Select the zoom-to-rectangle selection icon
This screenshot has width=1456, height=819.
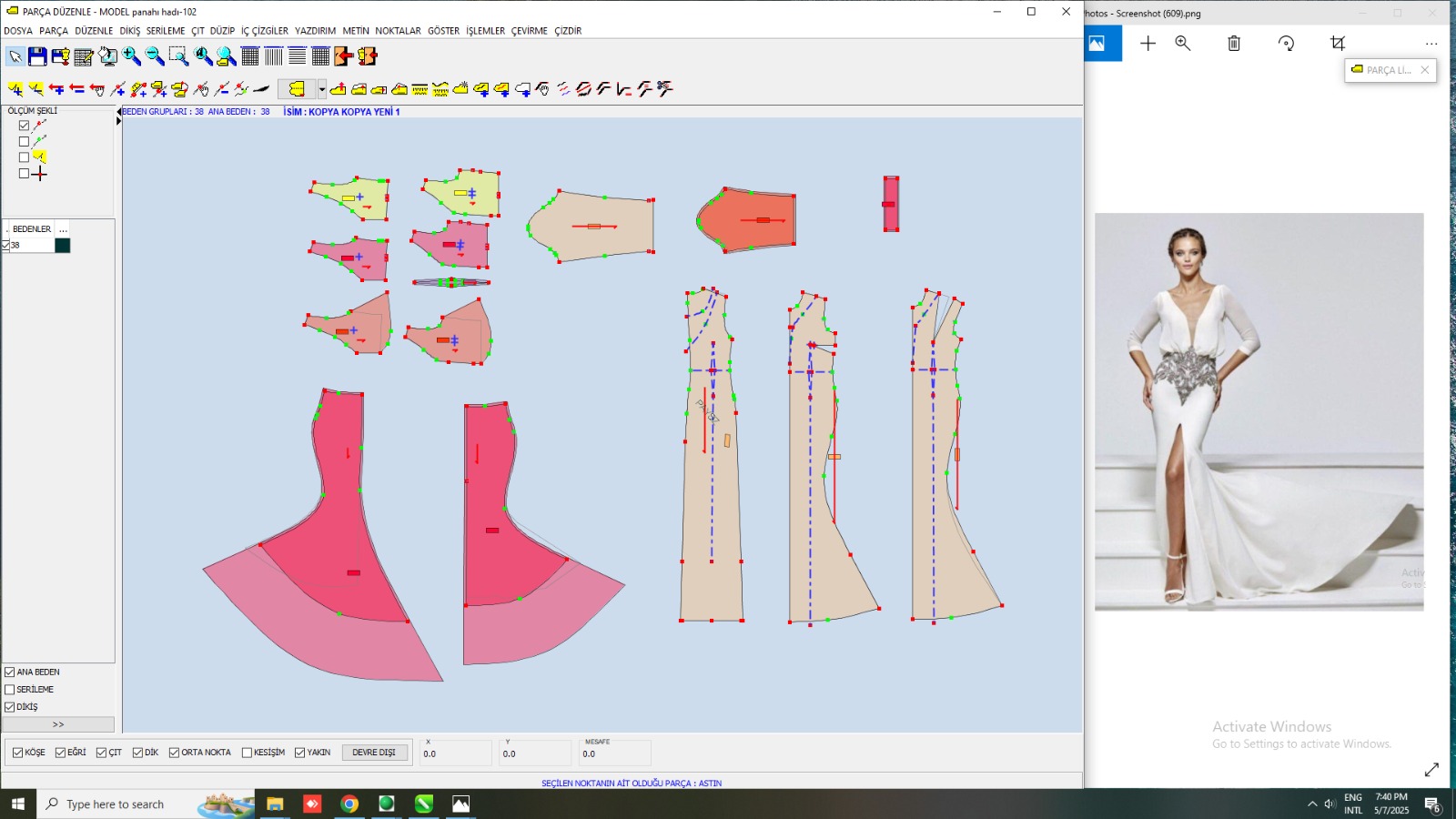[178, 56]
